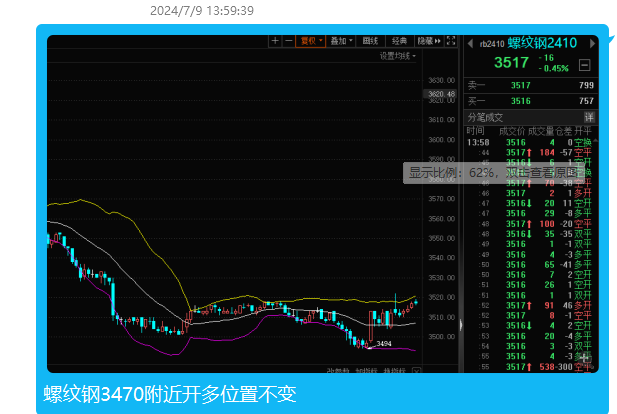This screenshot has height=414, width=617.
Task: Select trade row with volume 100
Action: 529,224
